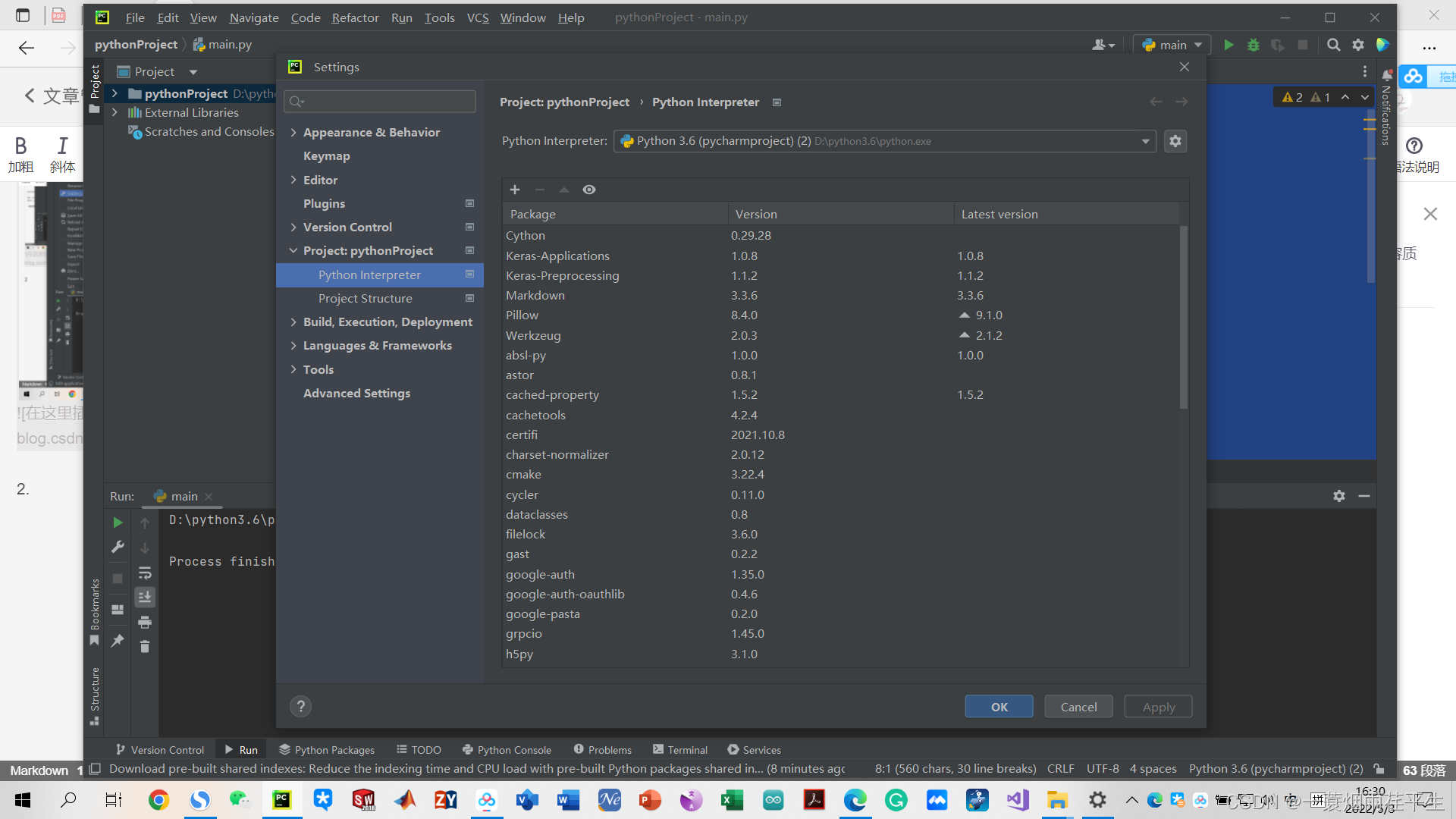Expand Build, Execution, Deployment

point(293,322)
